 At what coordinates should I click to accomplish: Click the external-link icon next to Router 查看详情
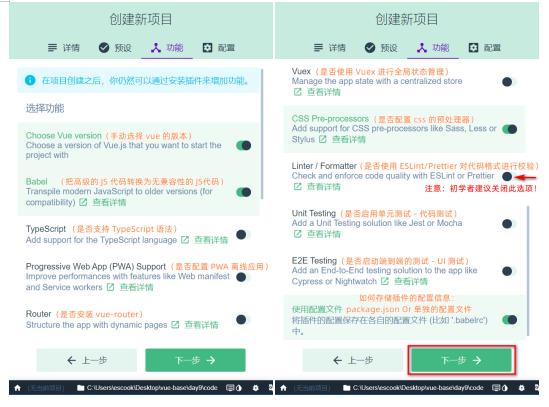click(175, 325)
